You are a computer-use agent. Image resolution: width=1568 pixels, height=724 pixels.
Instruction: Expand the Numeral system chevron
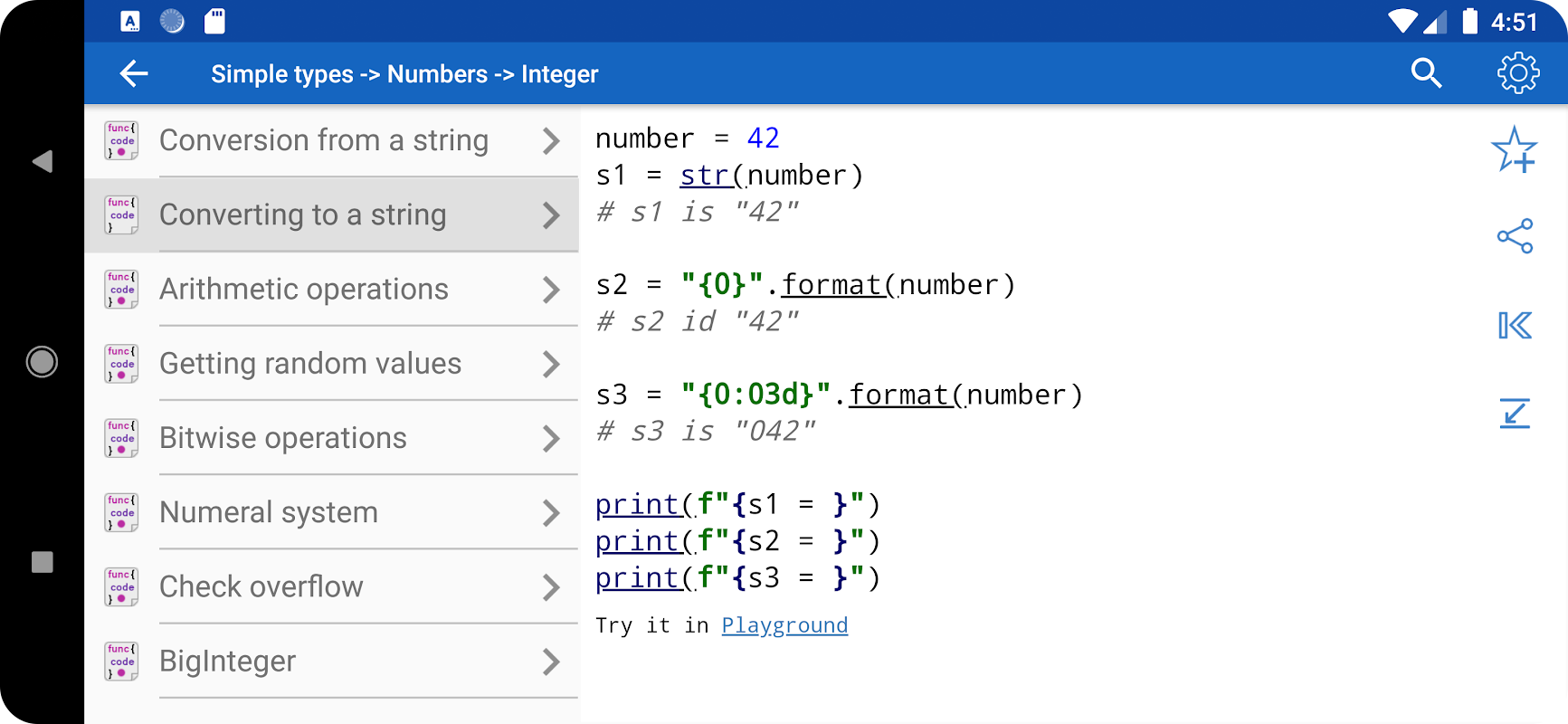[x=551, y=513]
